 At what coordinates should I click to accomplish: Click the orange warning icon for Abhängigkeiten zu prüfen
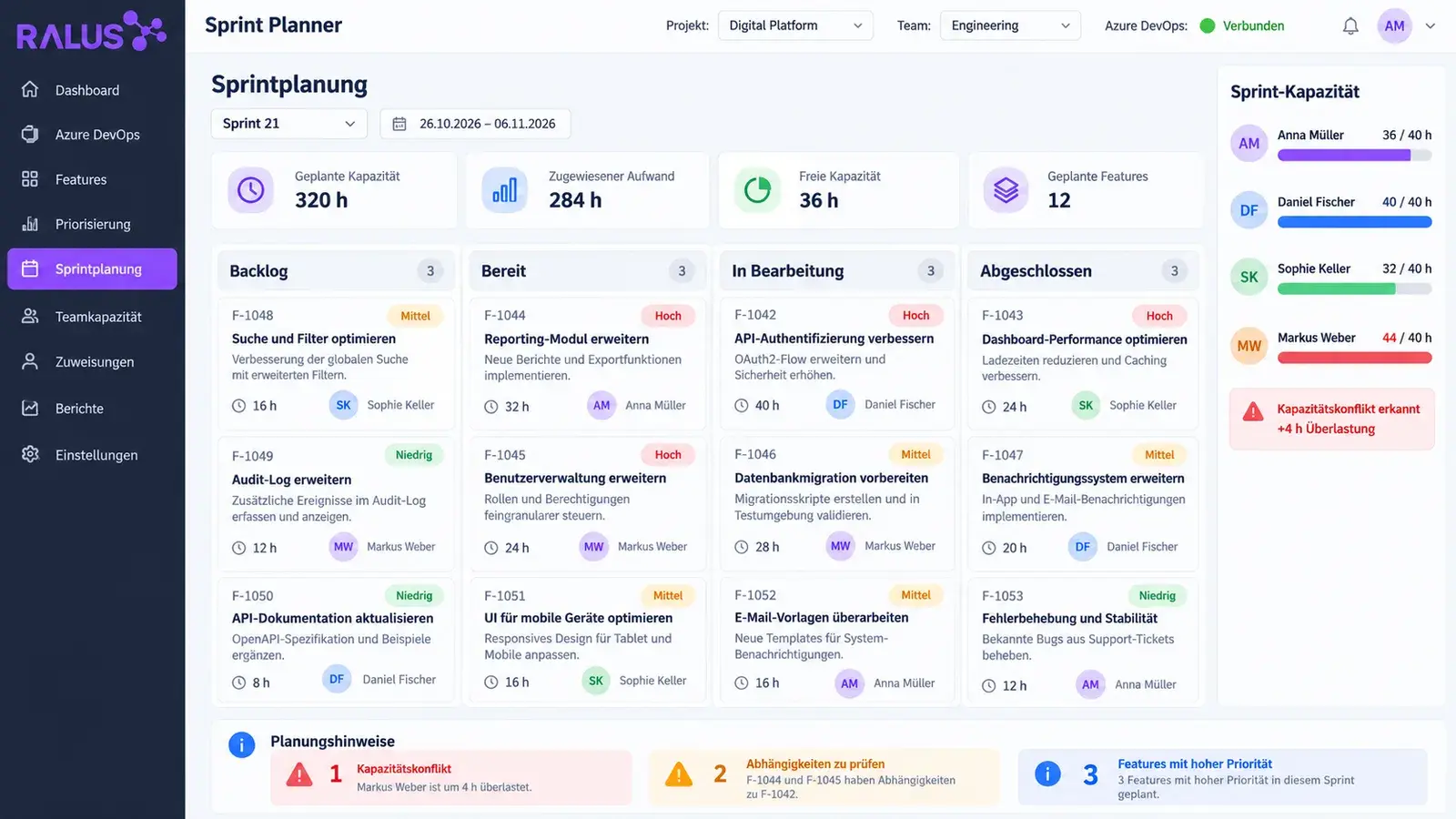coord(679,774)
